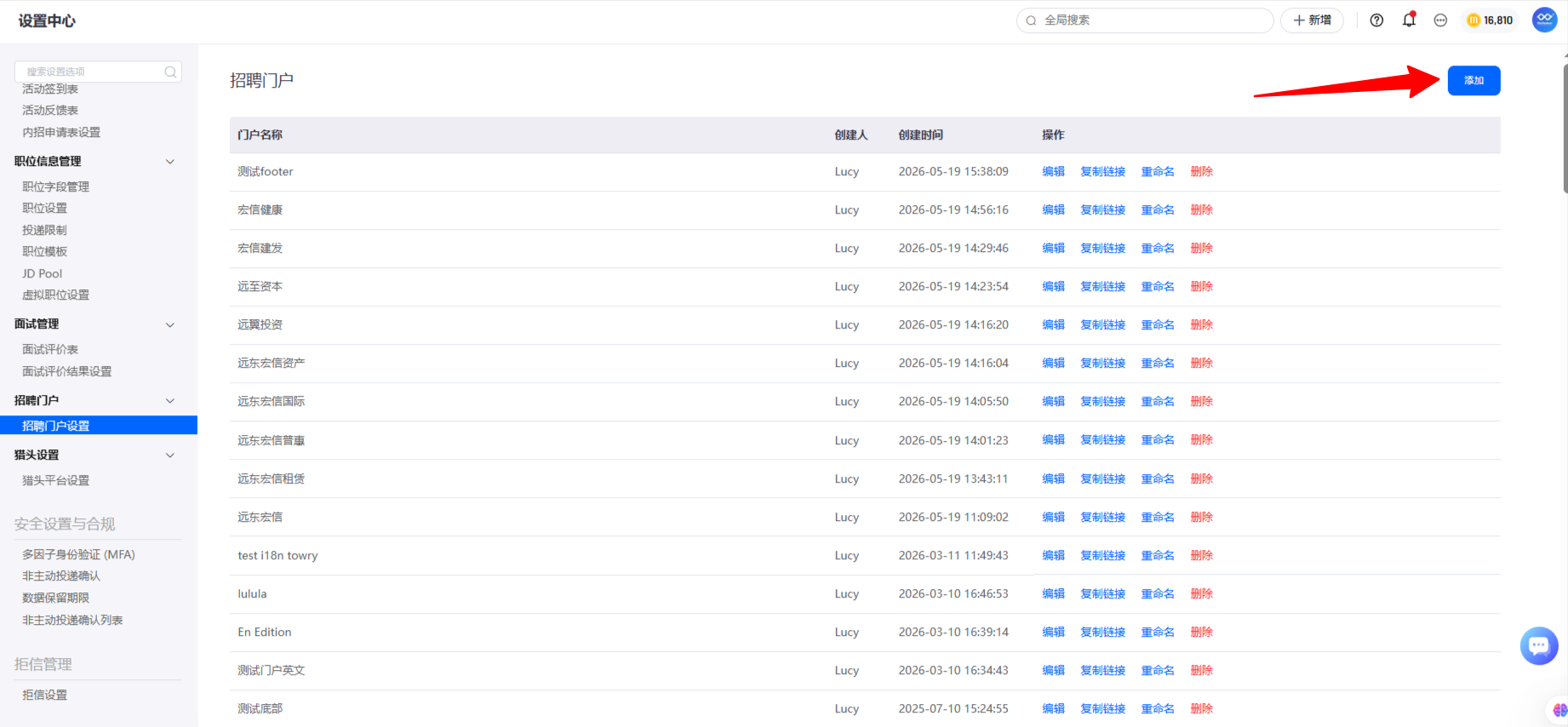Rename the 宏信建发 portal
1568x727 pixels.
[x=1158, y=249]
